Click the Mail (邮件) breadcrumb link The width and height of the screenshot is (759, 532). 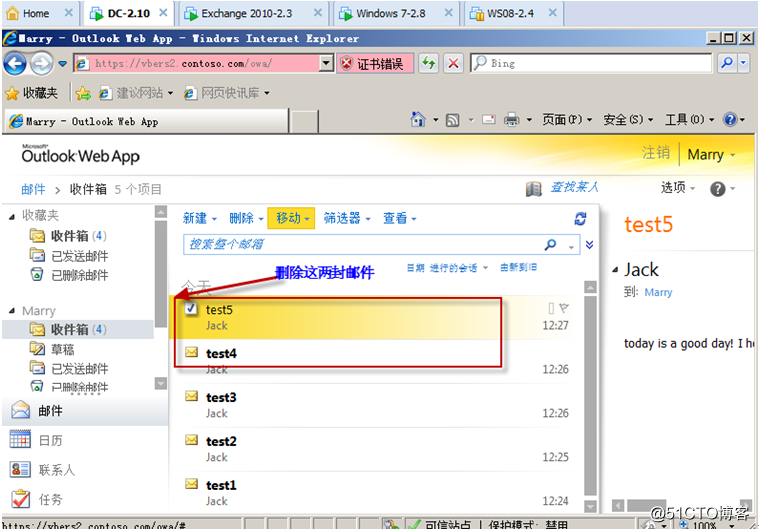[x=33, y=189]
